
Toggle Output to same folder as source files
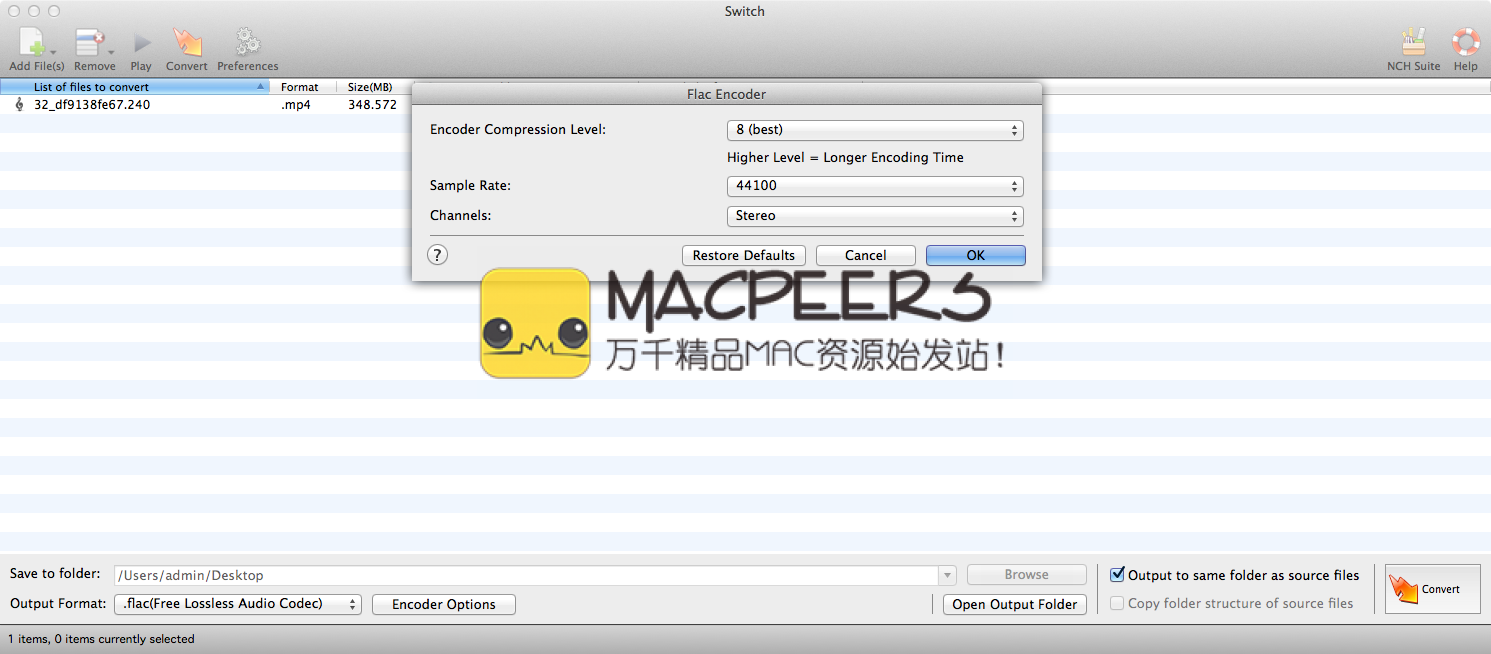1118,575
